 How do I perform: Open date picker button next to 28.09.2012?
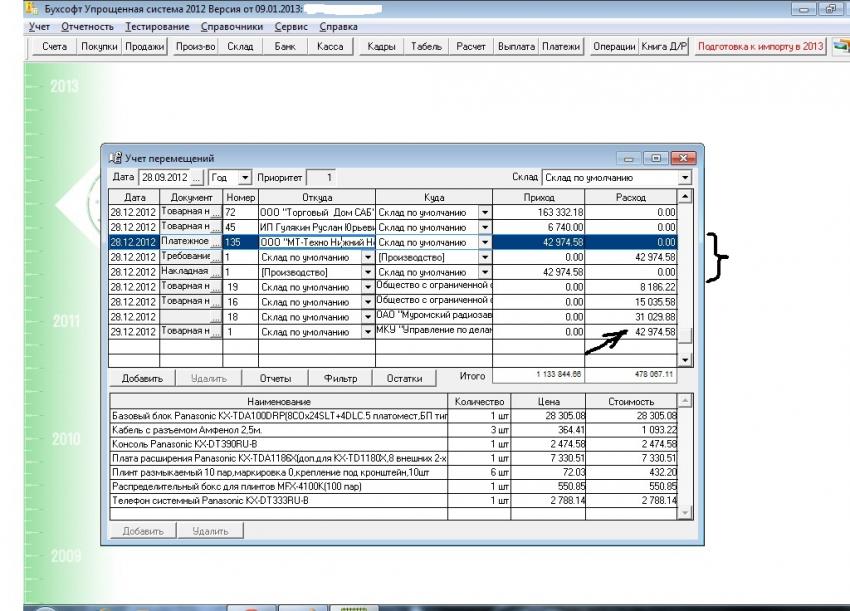point(196,177)
